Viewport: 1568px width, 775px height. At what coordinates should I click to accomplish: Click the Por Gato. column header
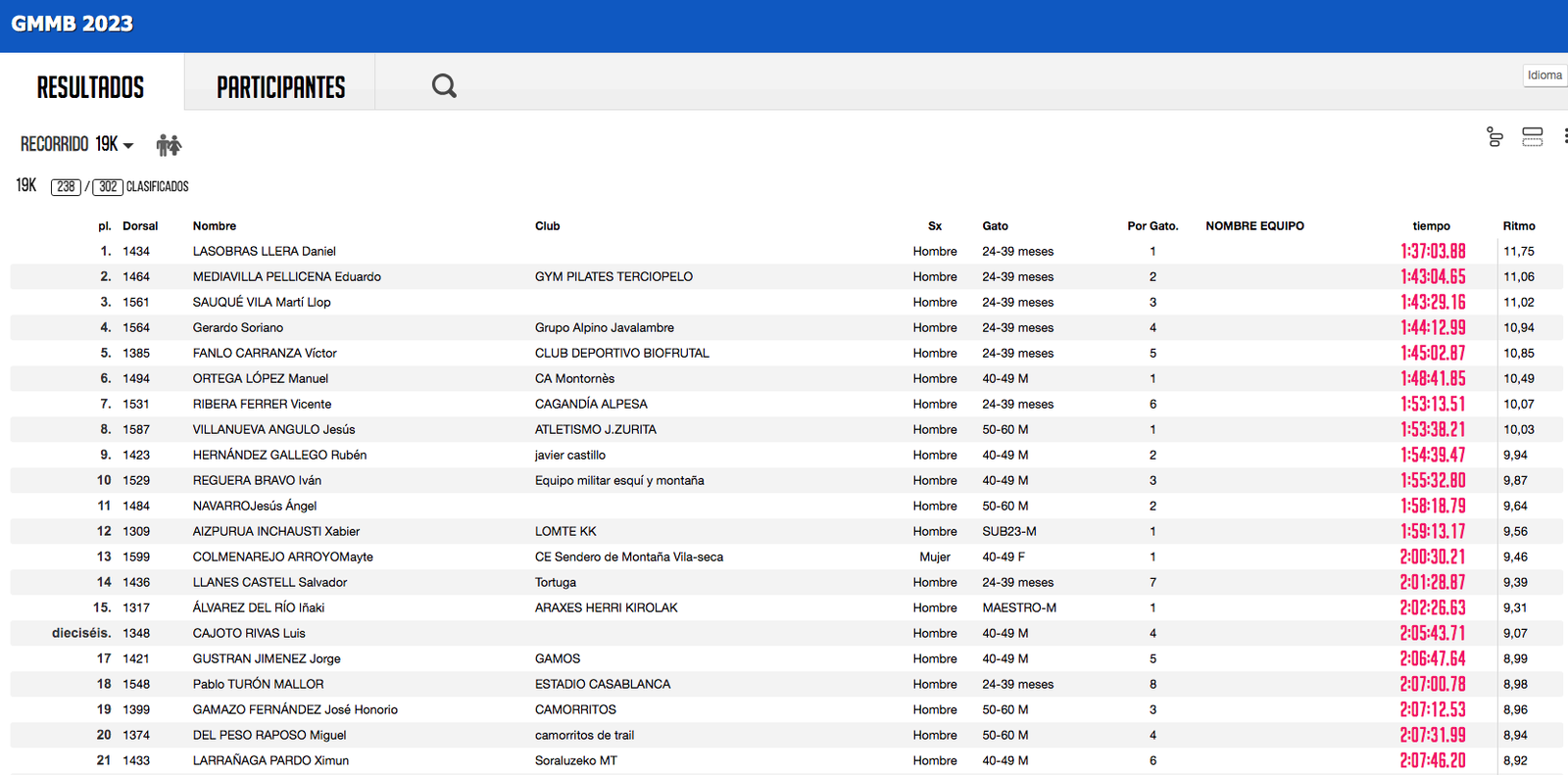pyautogui.click(x=1152, y=226)
